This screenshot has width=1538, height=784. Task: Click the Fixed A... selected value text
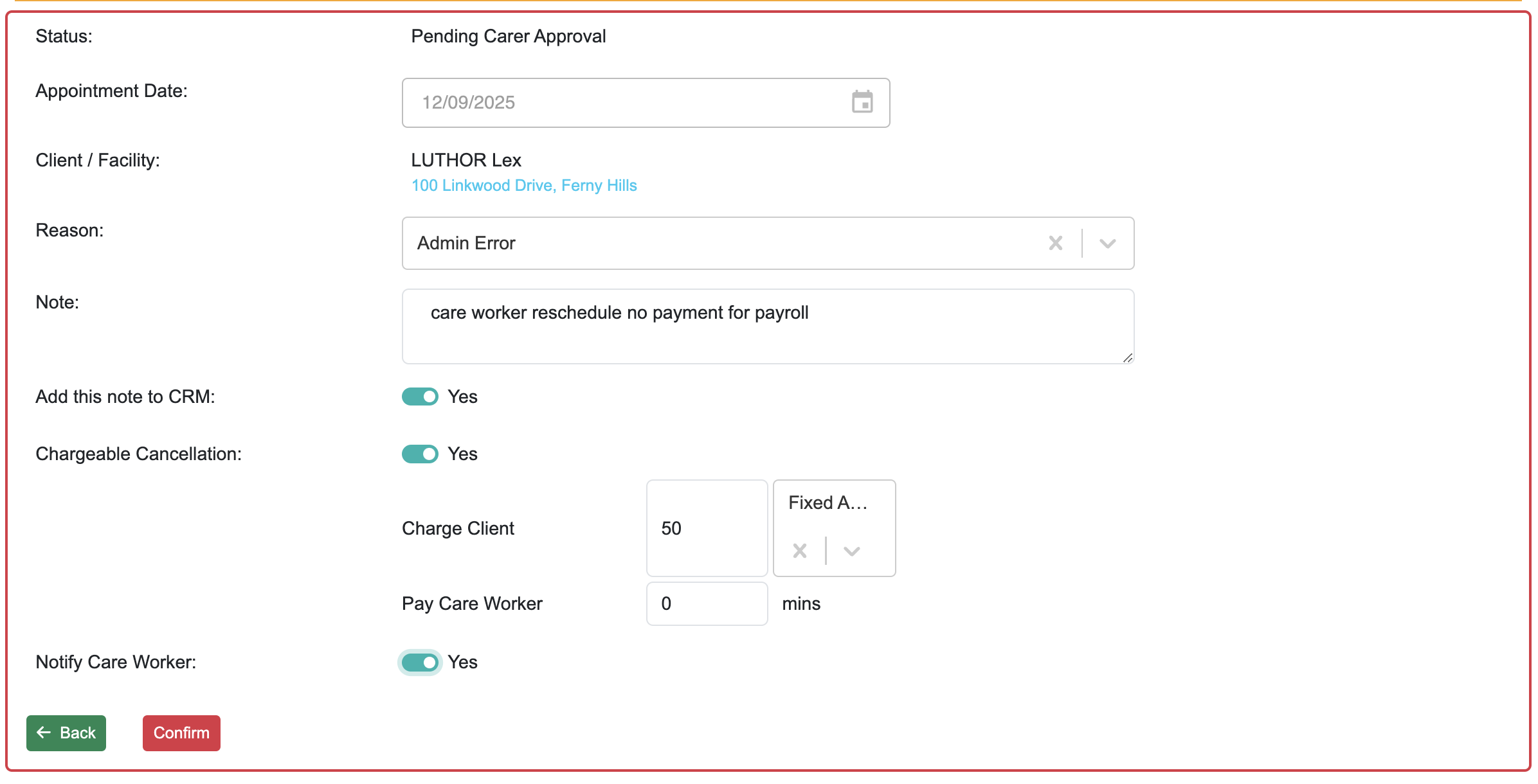pyautogui.click(x=828, y=503)
